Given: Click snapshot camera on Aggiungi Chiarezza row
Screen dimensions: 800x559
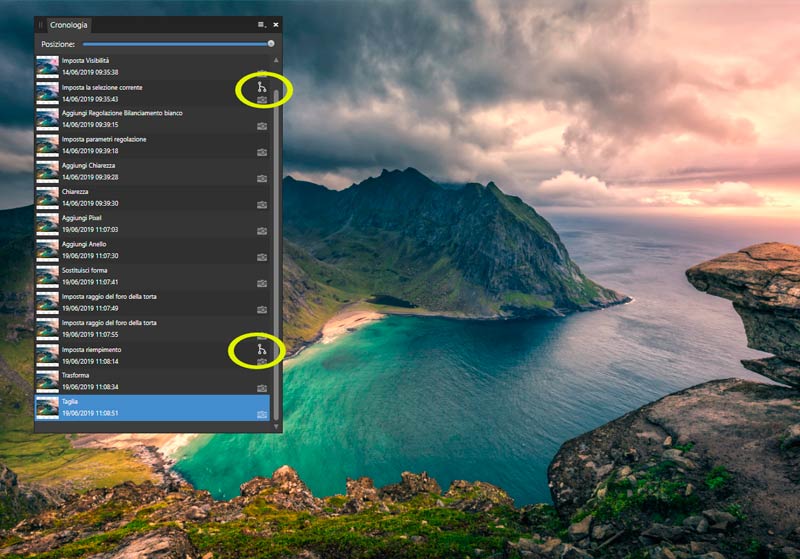Looking at the screenshot, I should click(x=262, y=179).
